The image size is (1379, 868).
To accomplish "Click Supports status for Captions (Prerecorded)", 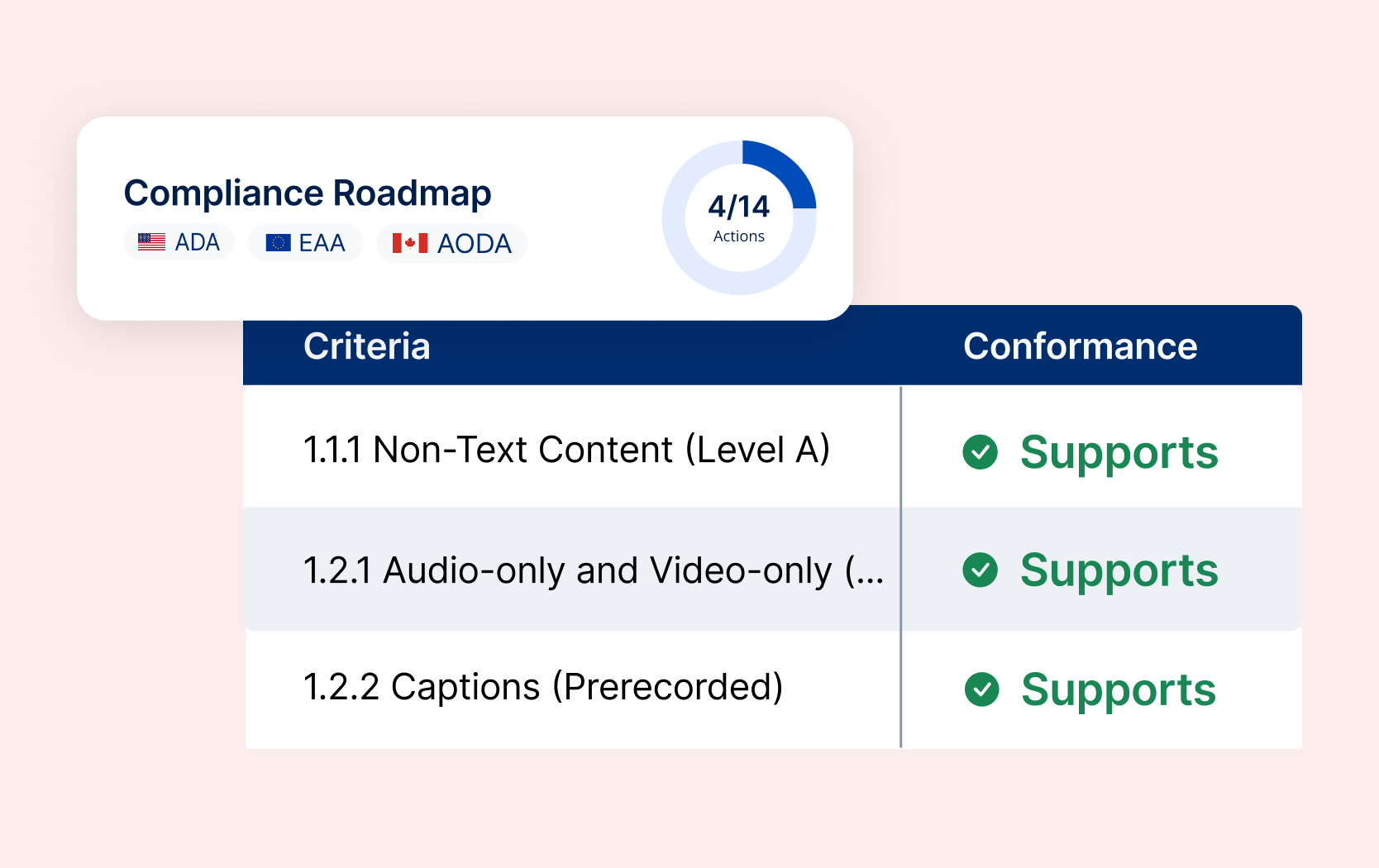I will point(1118,689).
